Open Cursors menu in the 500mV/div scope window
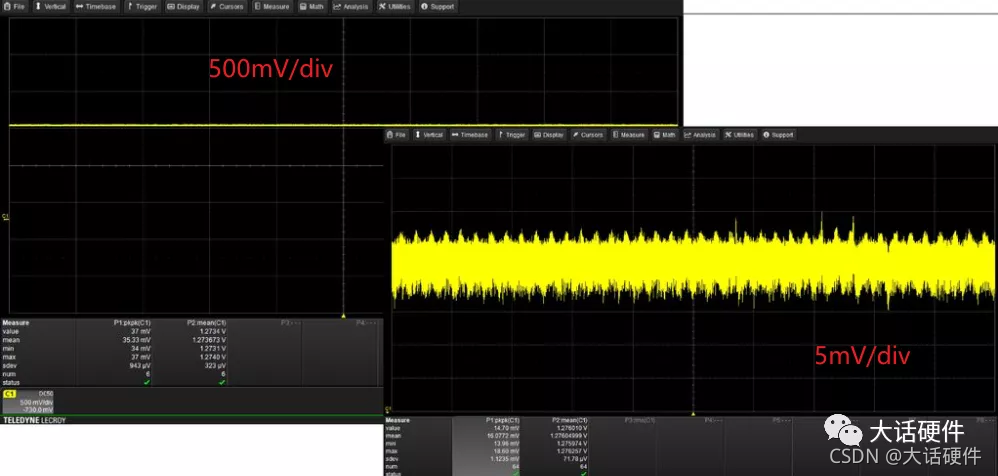 coord(227,6)
